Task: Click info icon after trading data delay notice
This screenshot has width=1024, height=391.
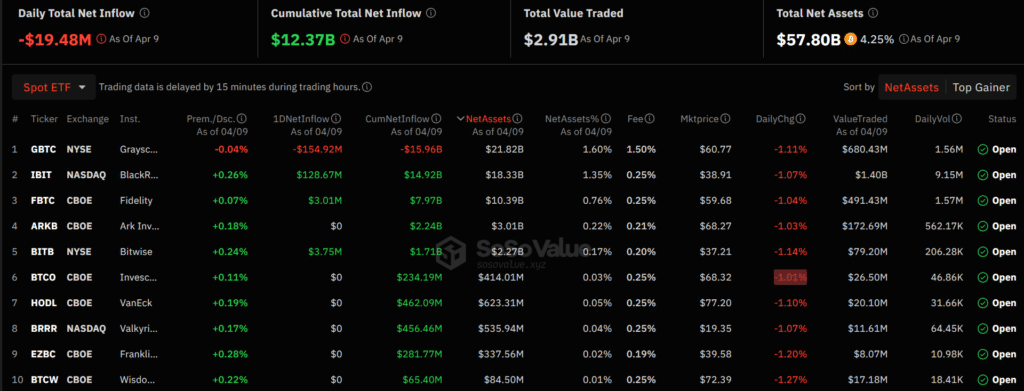Action: (368, 87)
